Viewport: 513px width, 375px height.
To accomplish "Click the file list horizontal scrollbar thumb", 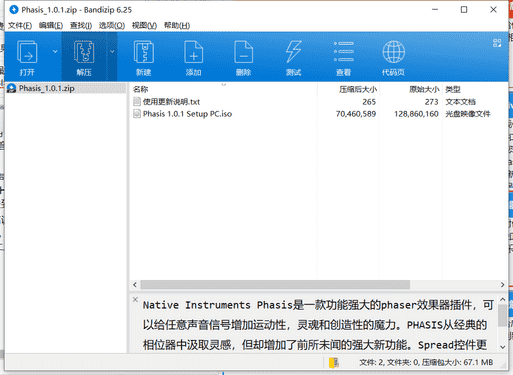I will click(275, 285).
